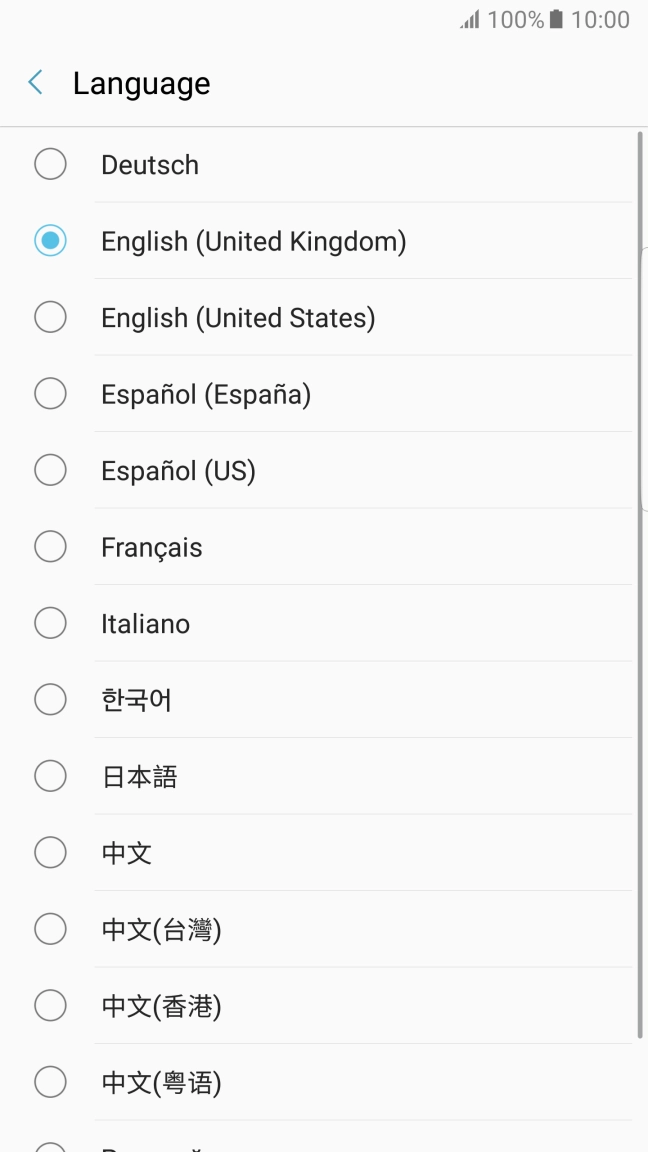This screenshot has height=1152, width=648.
Task: Select Español (US) as the device language
Action: pyautogui.click(x=50, y=469)
